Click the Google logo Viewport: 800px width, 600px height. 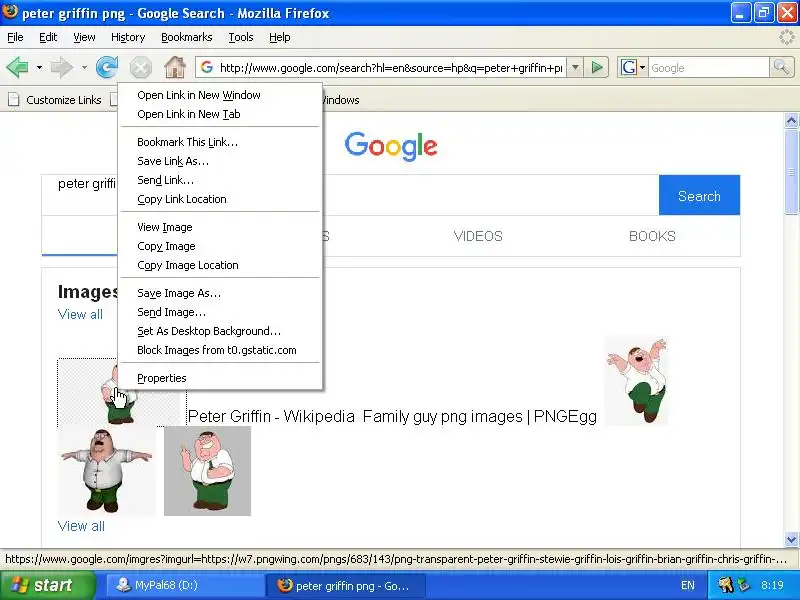[391, 146]
